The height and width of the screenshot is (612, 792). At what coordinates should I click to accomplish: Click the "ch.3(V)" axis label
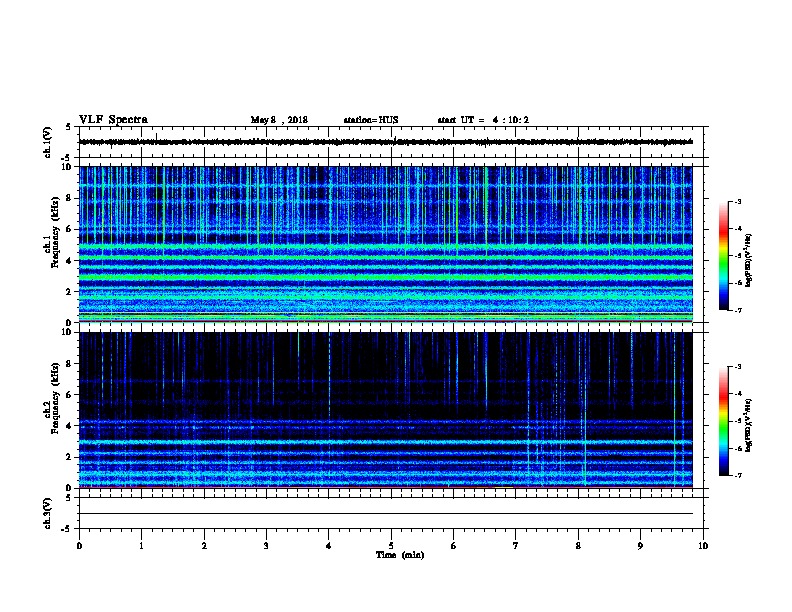point(47,514)
